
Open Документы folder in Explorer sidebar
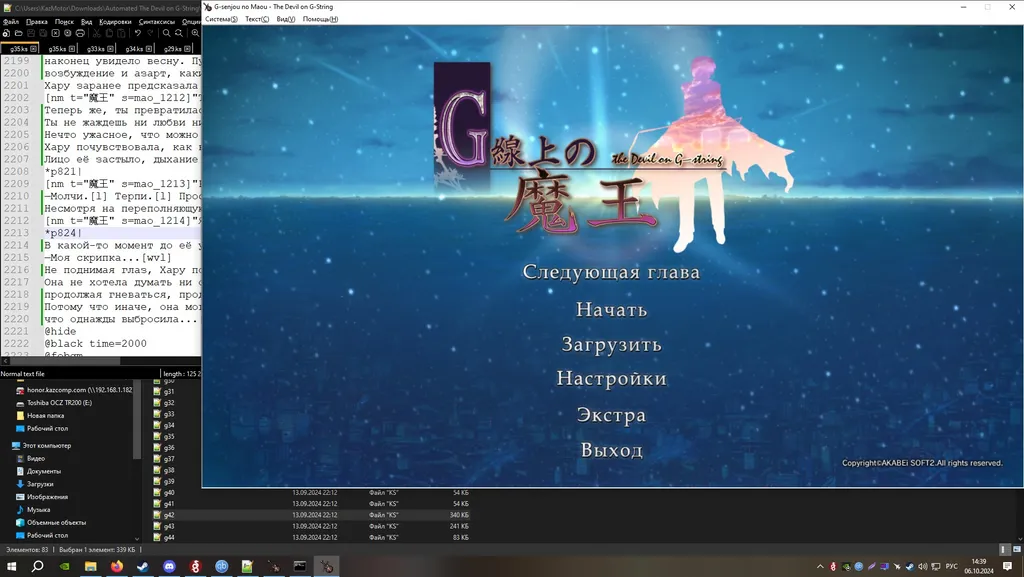click(x=39, y=471)
